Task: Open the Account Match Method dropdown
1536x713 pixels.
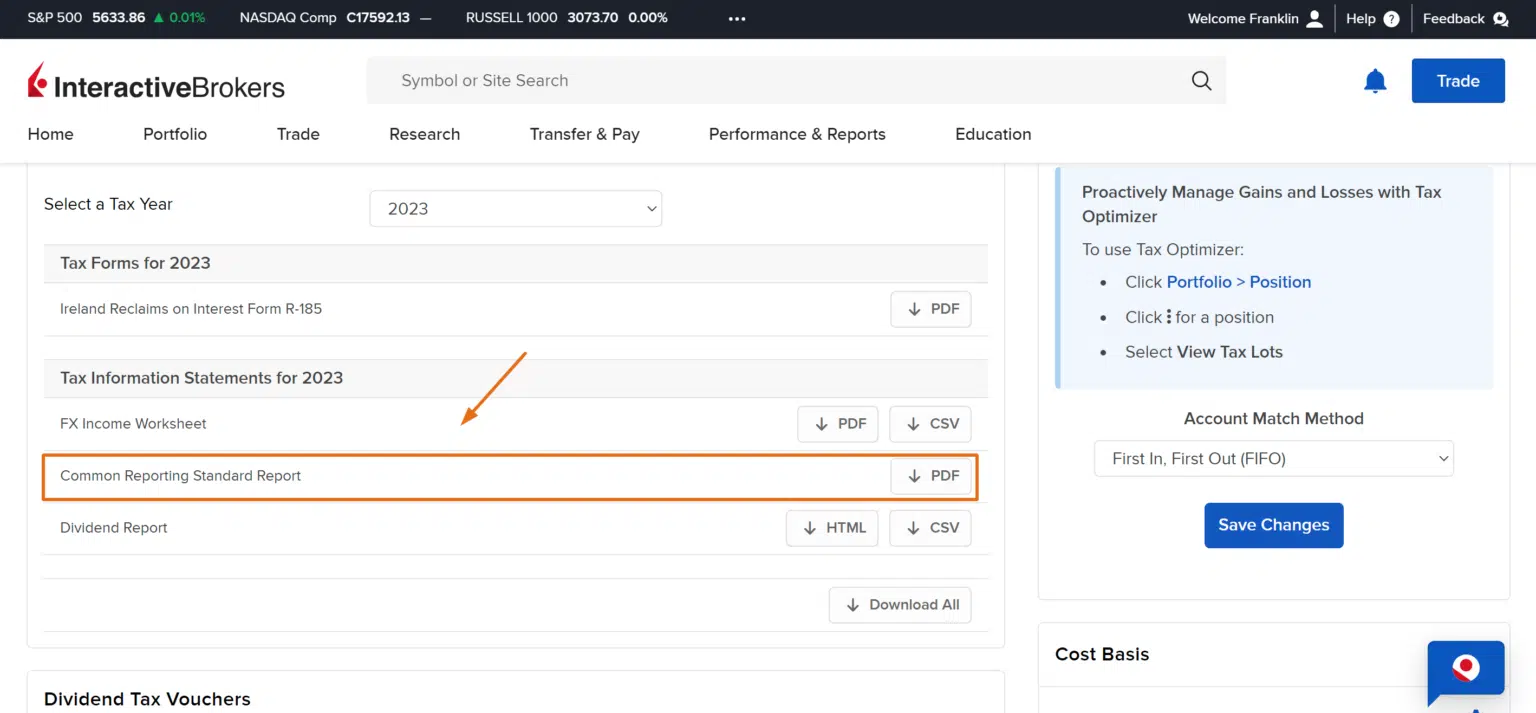Action: (x=1273, y=459)
